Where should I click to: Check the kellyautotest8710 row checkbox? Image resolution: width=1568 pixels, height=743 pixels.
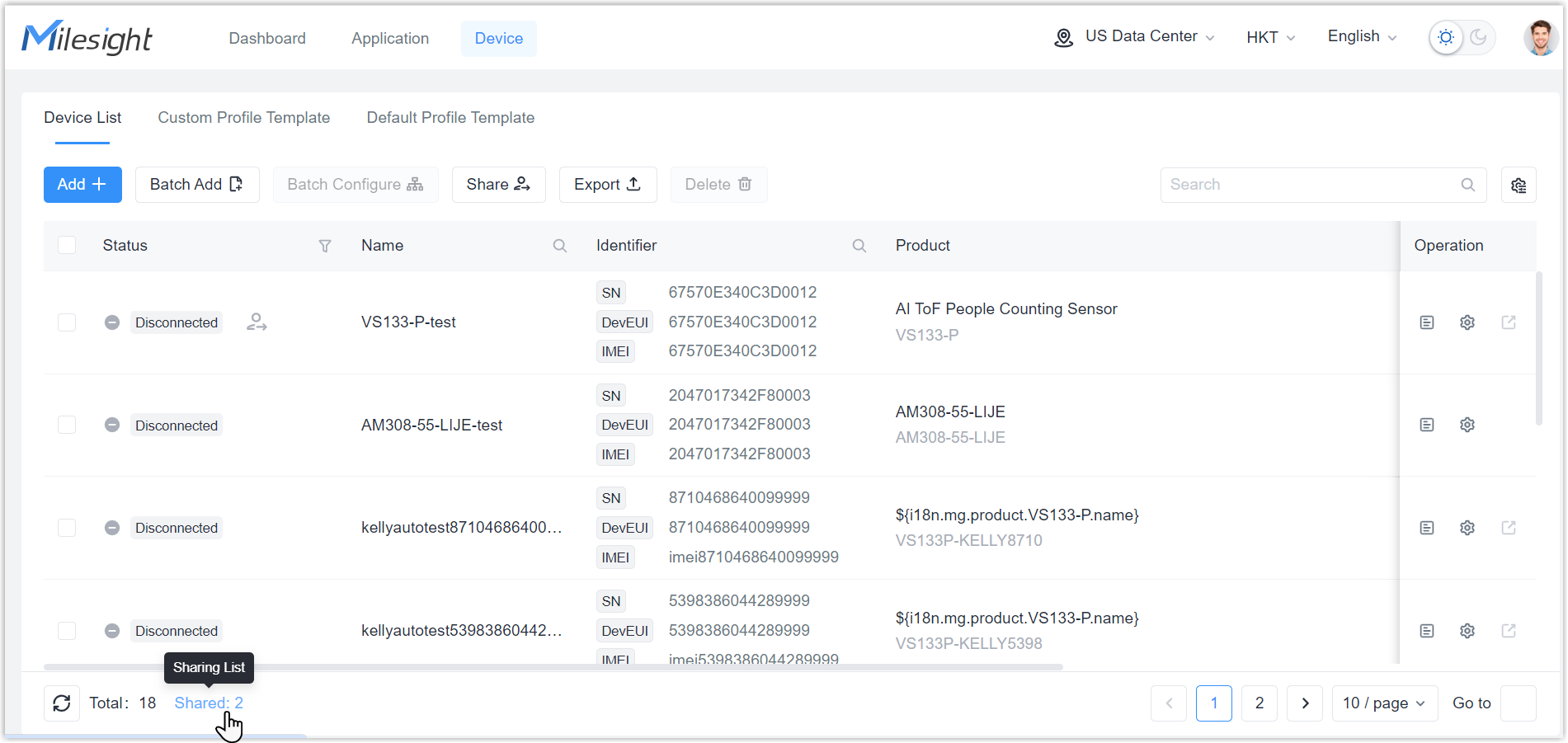67,528
